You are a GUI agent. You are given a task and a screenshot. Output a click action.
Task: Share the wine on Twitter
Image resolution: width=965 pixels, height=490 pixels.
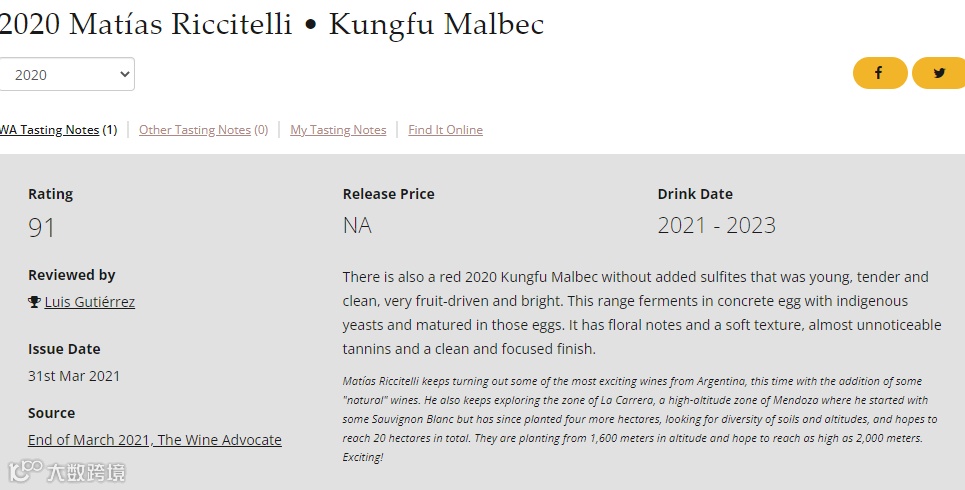[x=939, y=73]
